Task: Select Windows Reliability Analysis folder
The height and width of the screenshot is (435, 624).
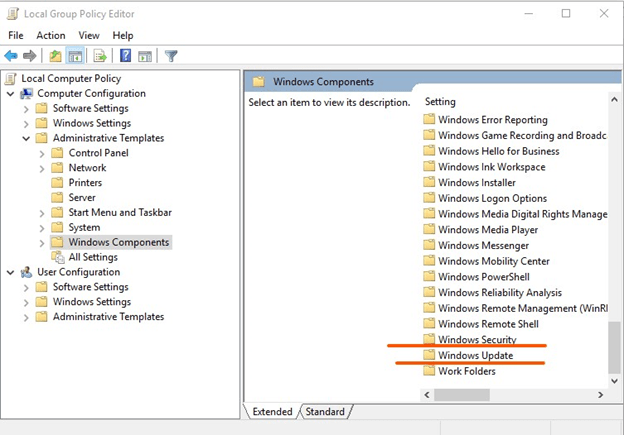Action: point(500,293)
